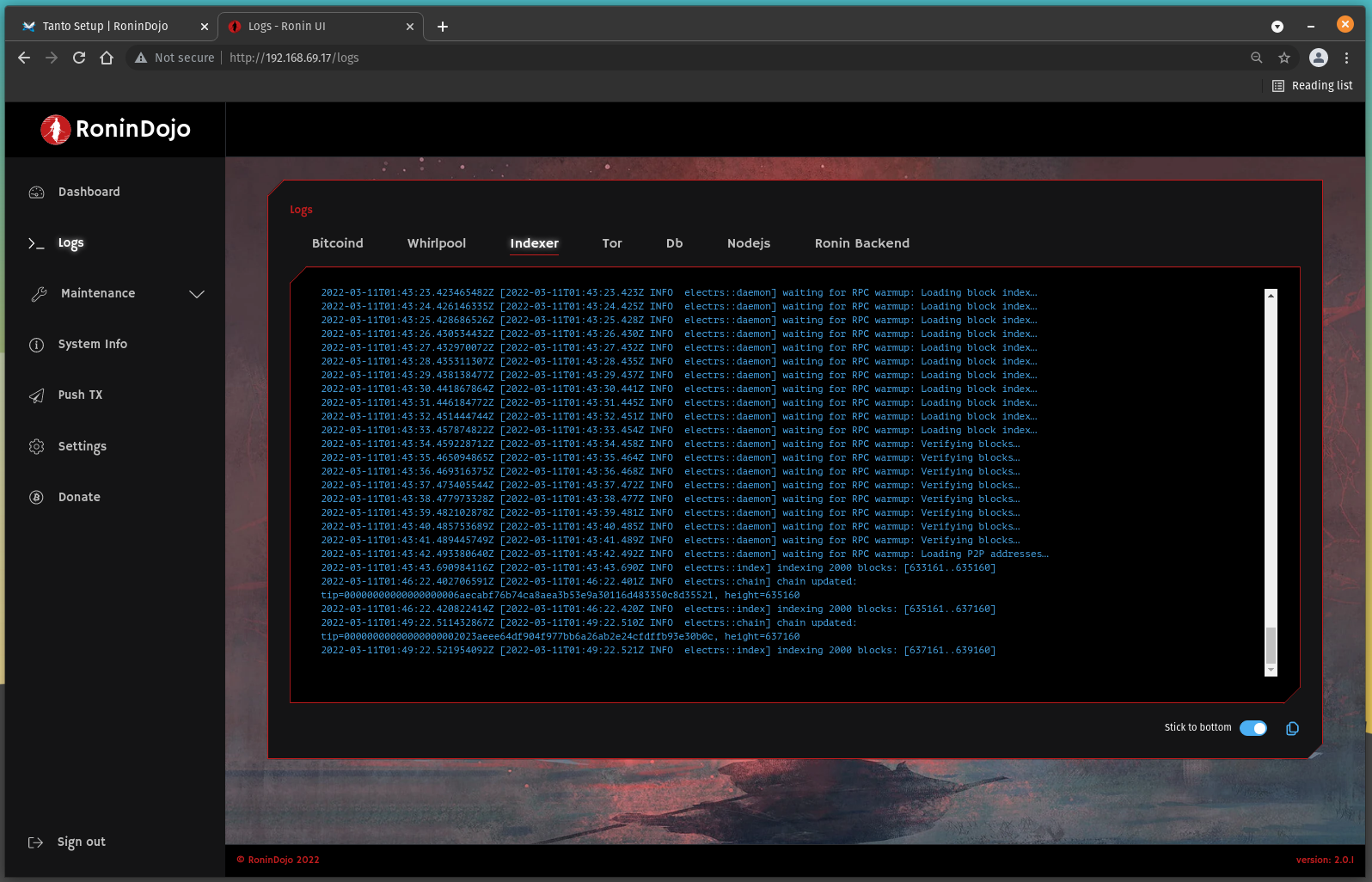Click the Sign out arrow icon

pos(36,842)
